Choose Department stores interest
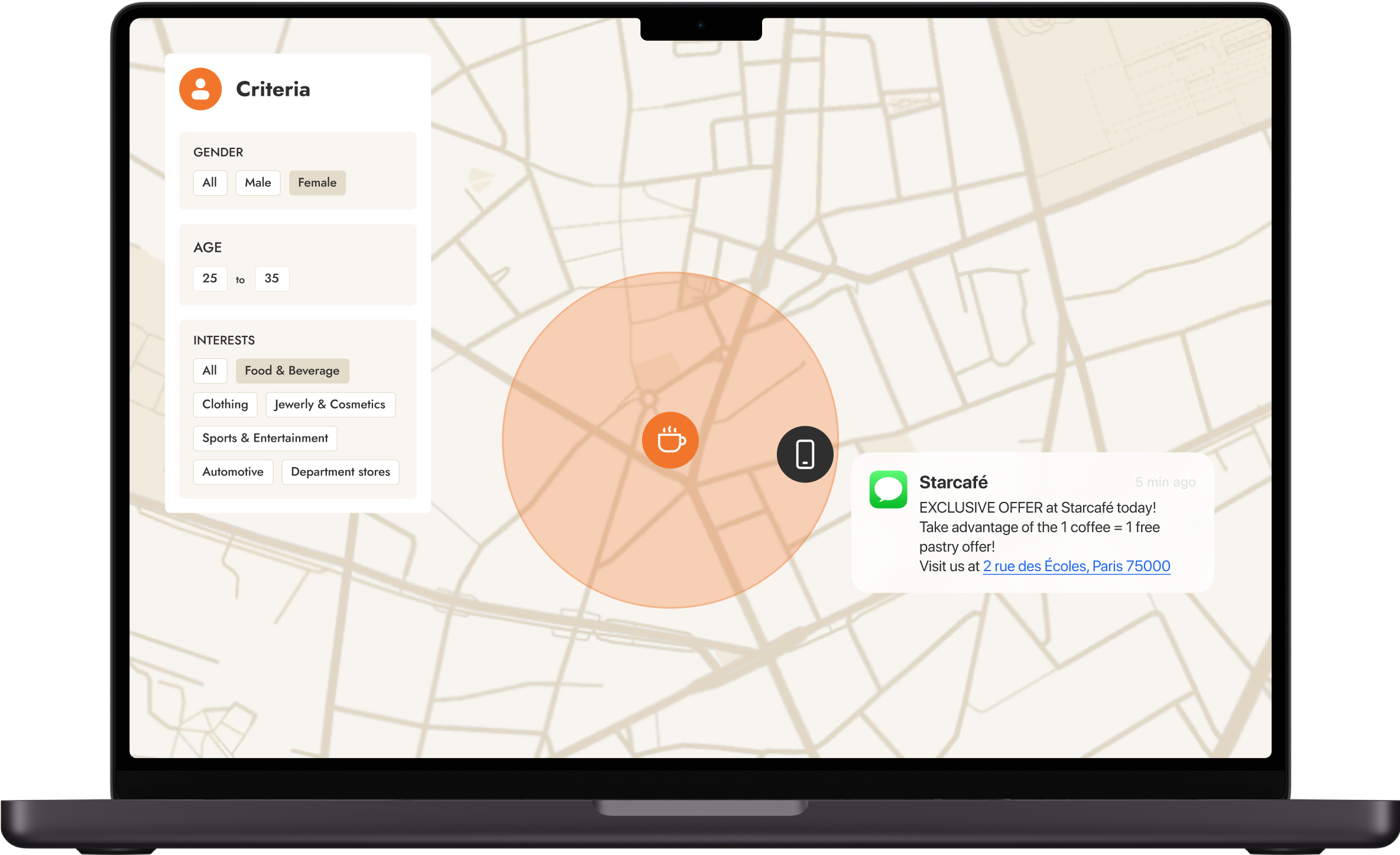This screenshot has width=1400, height=855. tap(340, 472)
